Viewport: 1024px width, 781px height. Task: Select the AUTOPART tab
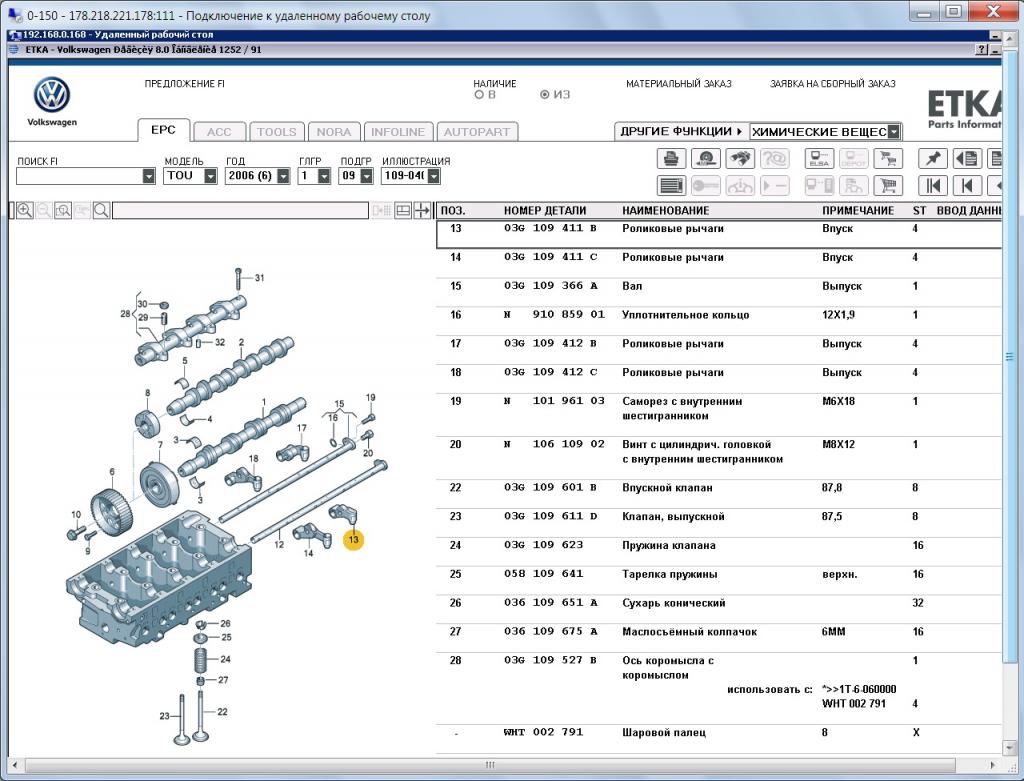point(477,132)
